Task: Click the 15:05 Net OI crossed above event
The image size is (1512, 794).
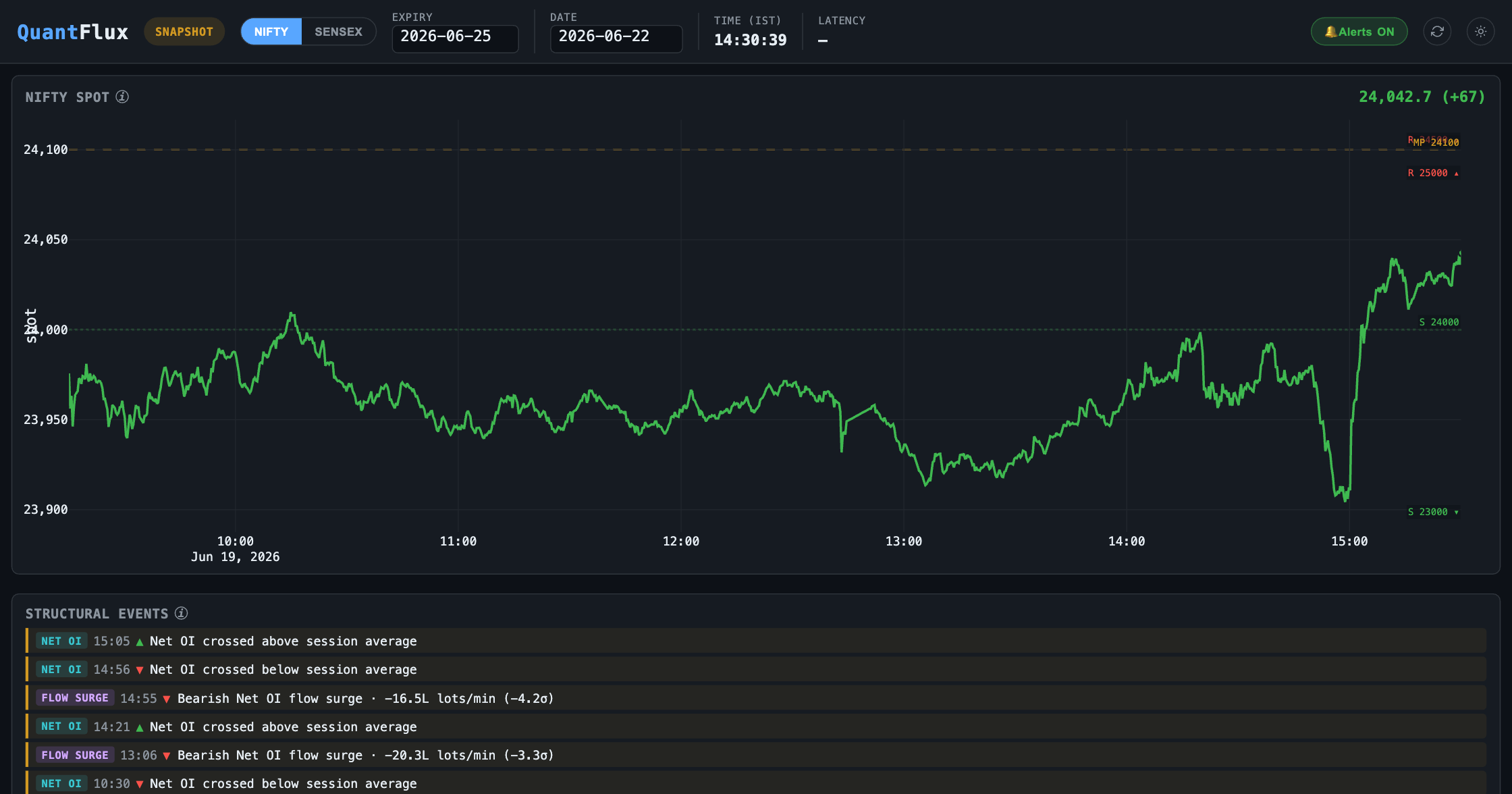Action: [756, 641]
